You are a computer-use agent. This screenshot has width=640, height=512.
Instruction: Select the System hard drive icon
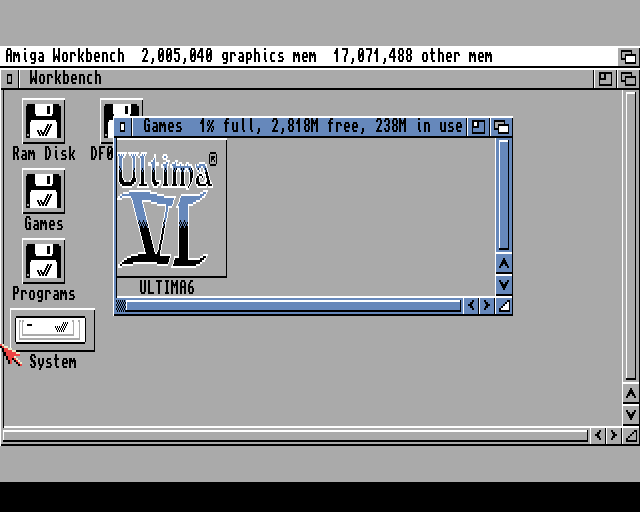pyautogui.click(x=53, y=329)
